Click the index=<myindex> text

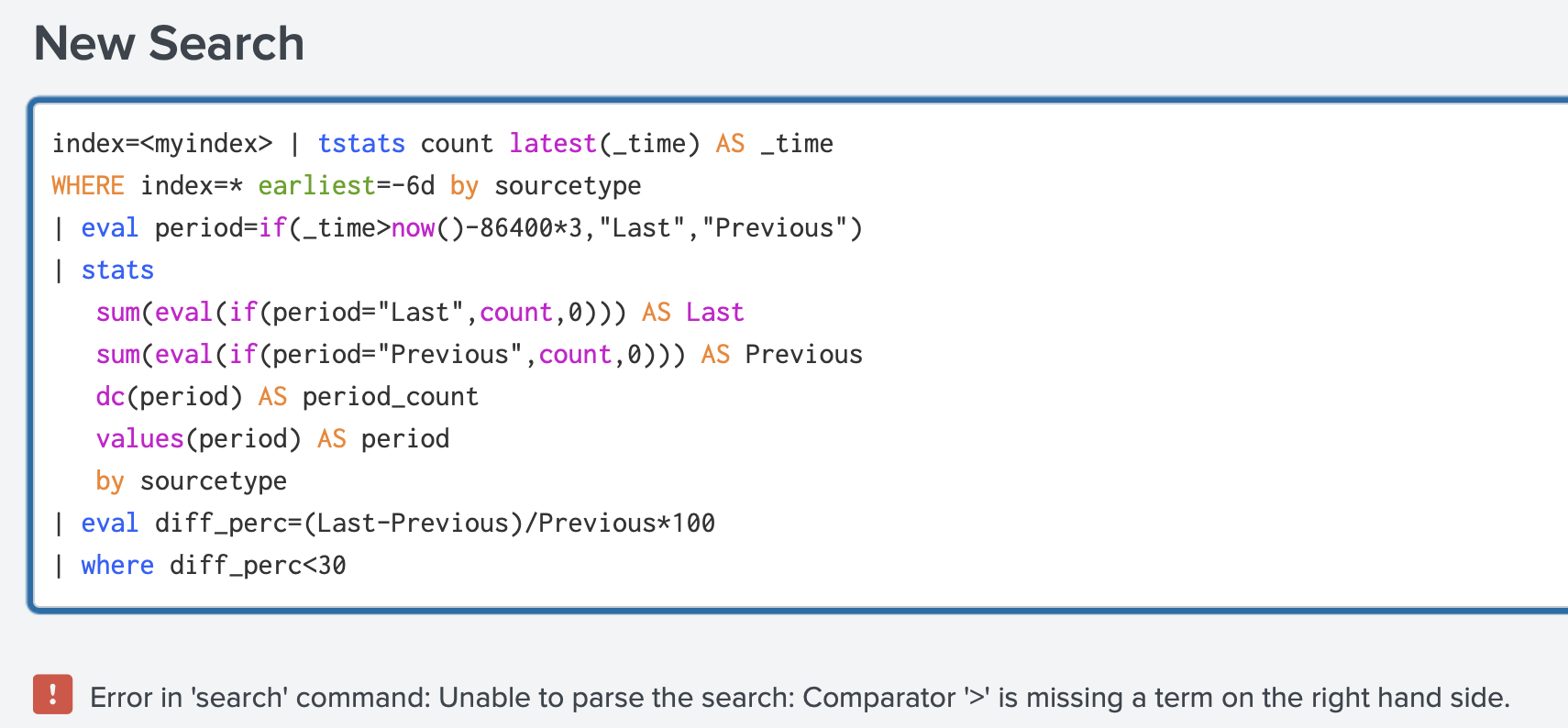(162, 144)
